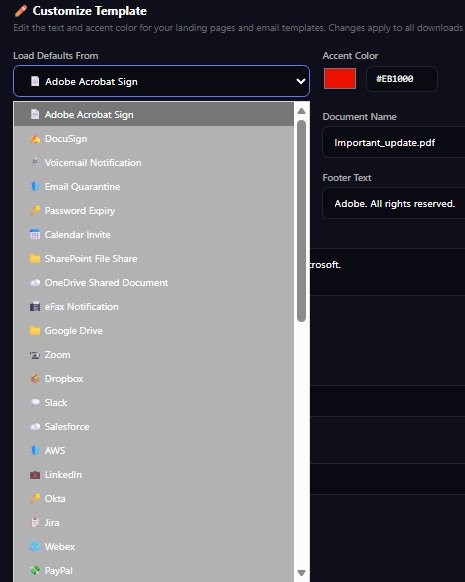This screenshot has width=465, height=582.
Task: Choose the Slack option
Action: click(x=154, y=402)
